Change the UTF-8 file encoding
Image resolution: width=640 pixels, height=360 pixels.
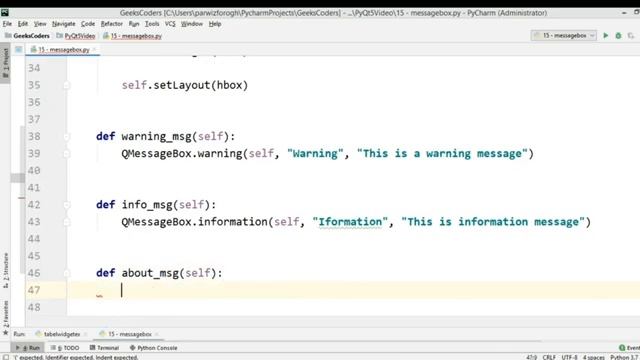coord(569,357)
